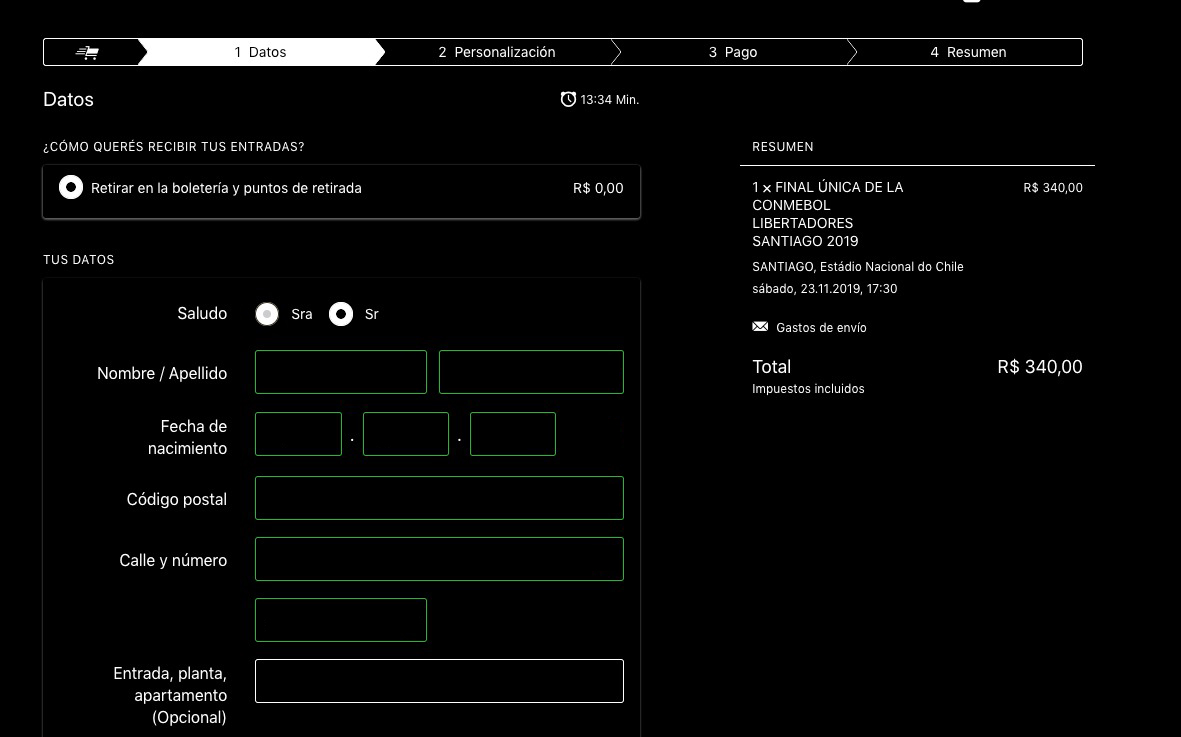Open step 2 Personalización
The image size is (1181, 737).
(496, 52)
